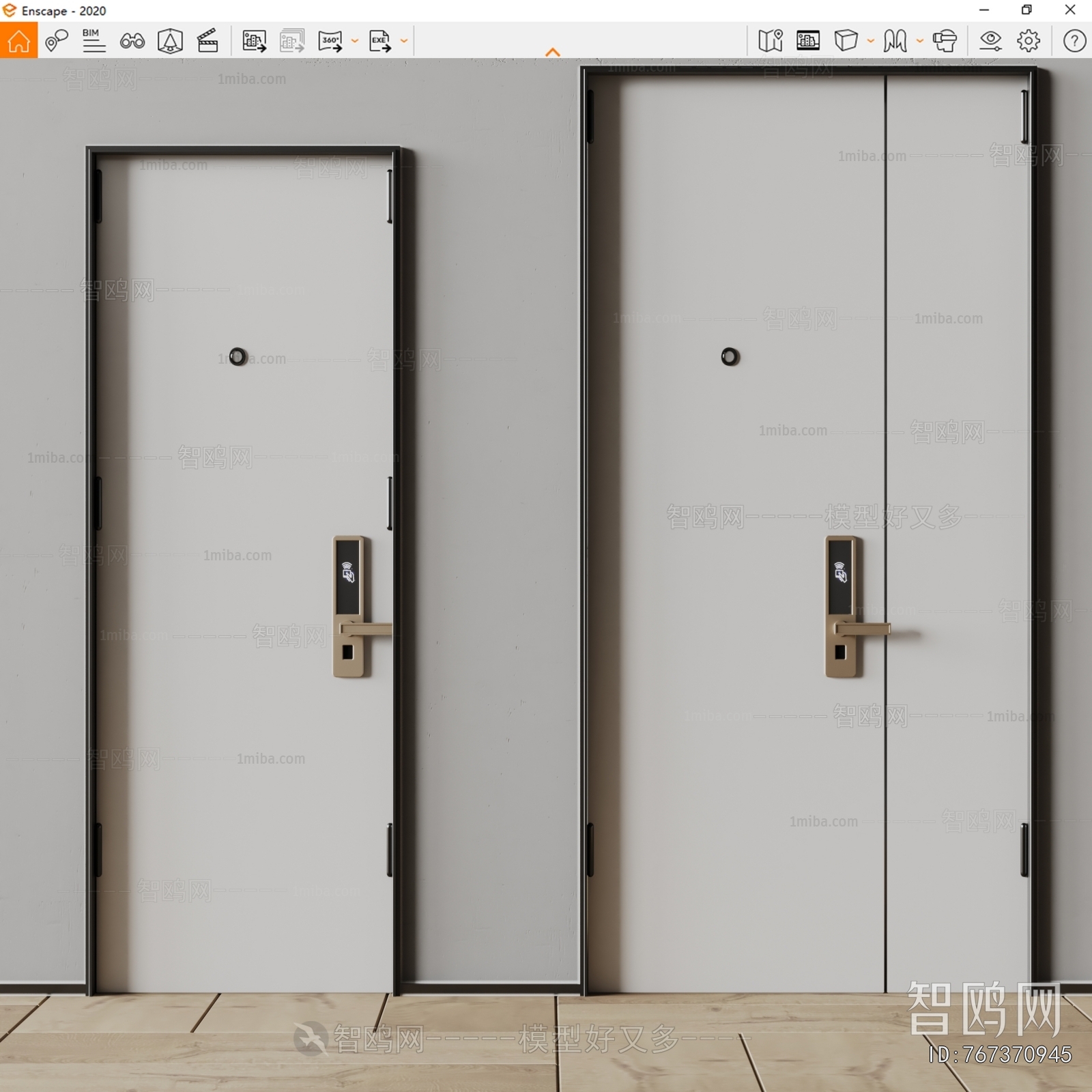Open the minimap with location pin
The width and height of the screenshot is (1092, 1092).
point(771,41)
